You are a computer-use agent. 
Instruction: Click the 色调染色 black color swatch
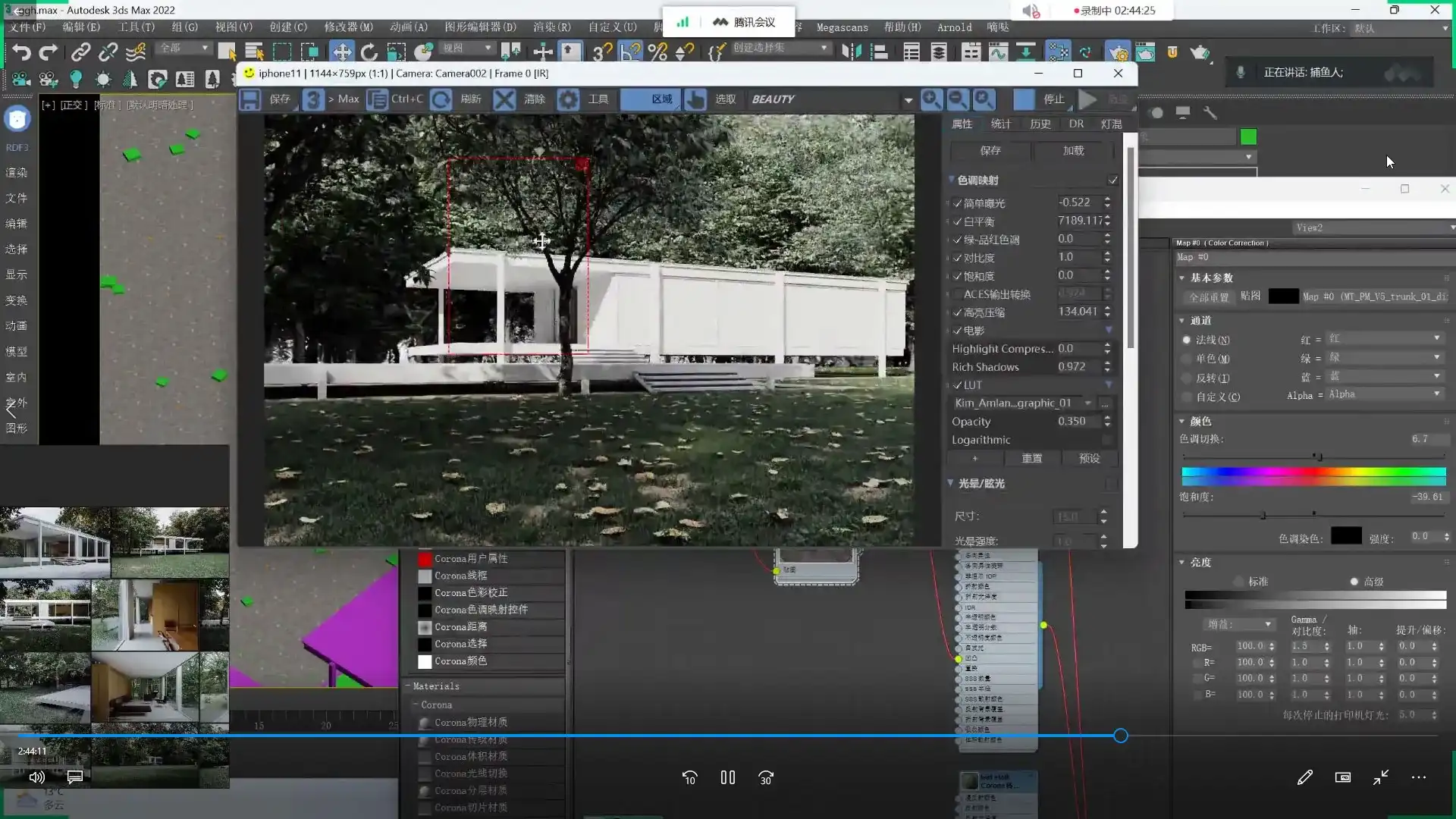[1346, 537]
